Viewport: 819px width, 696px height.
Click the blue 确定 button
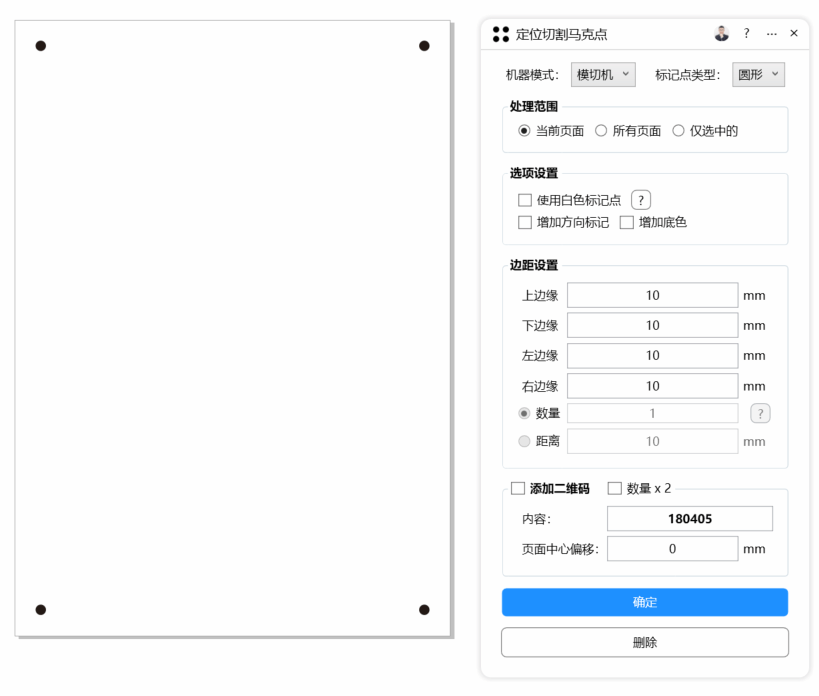(645, 602)
